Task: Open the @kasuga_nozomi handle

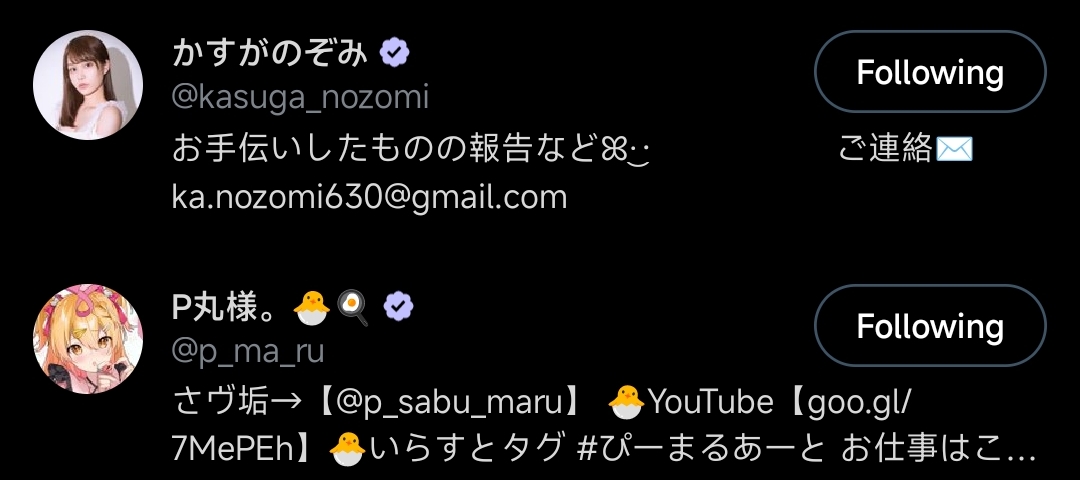Action: point(300,97)
